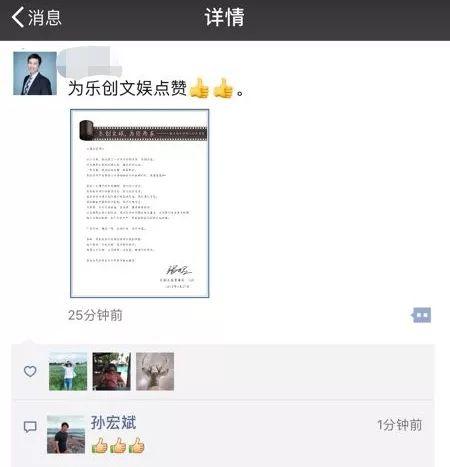Screen dimensions: 450x467
Task: Tap the 1分钟前 comment timestamp
Action: pyautogui.click(x=400, y=425)
